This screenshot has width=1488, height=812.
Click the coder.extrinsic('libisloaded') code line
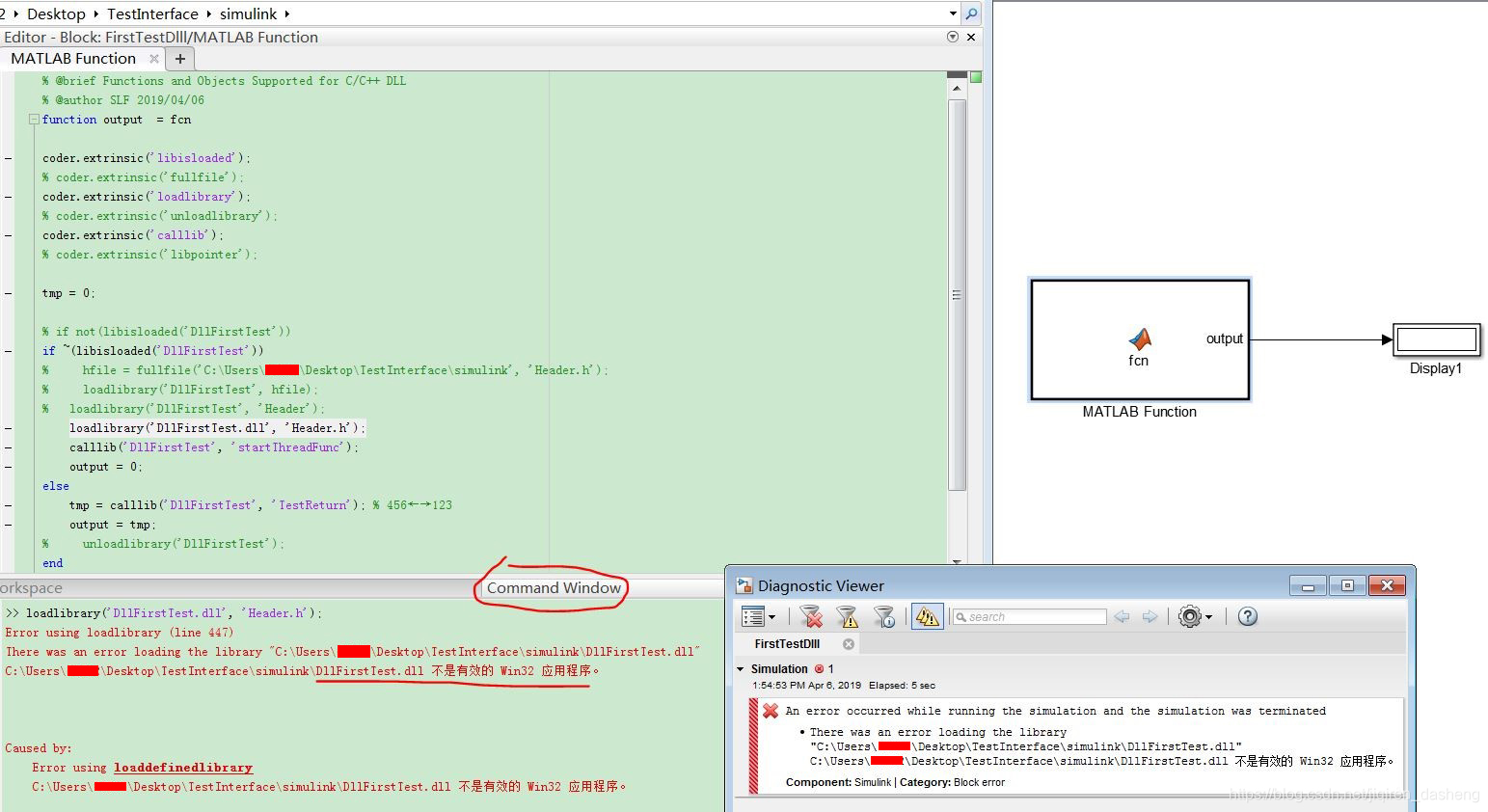tap(146, 158)
